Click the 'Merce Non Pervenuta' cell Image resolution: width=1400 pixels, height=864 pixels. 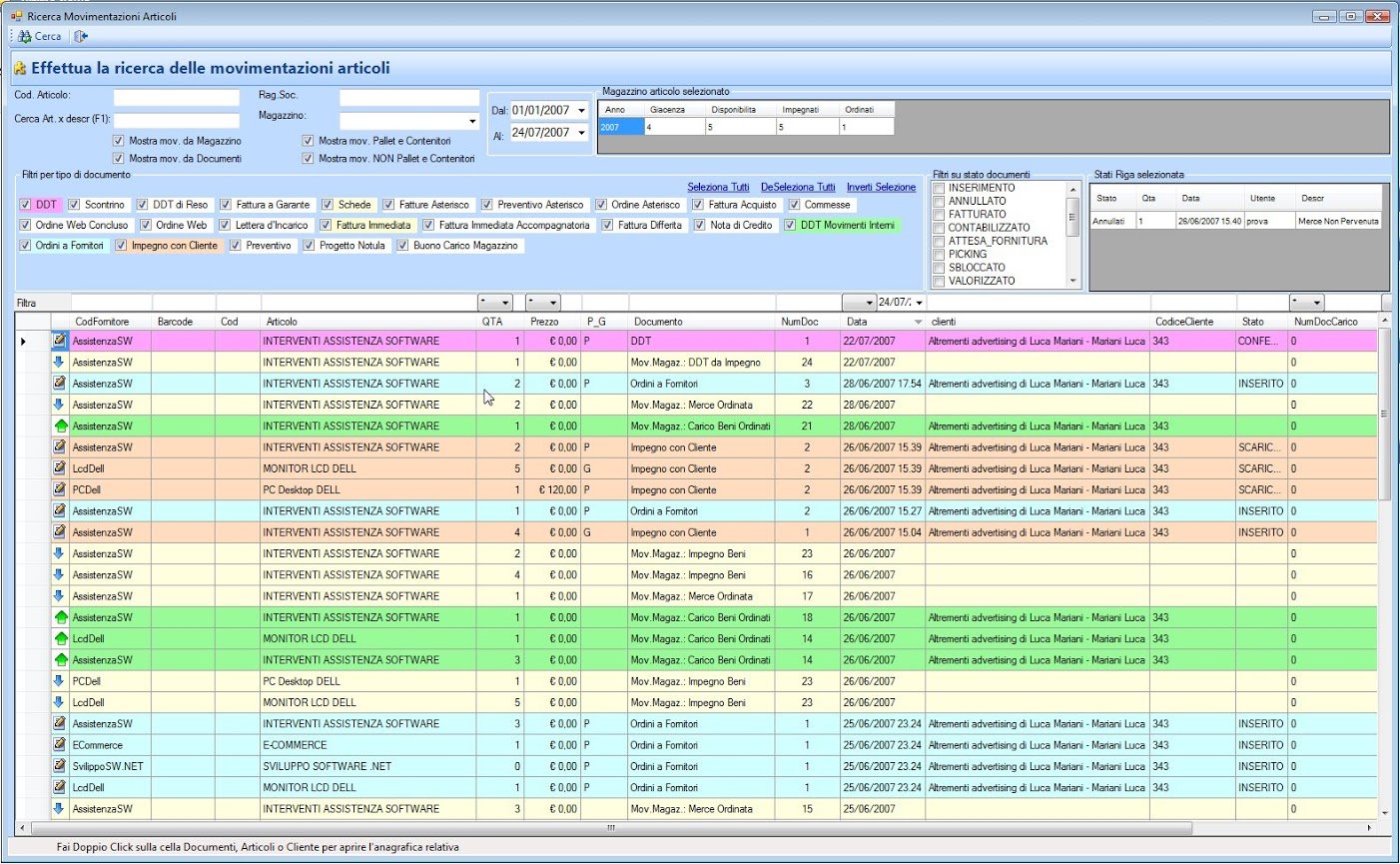coord(1339,221)
